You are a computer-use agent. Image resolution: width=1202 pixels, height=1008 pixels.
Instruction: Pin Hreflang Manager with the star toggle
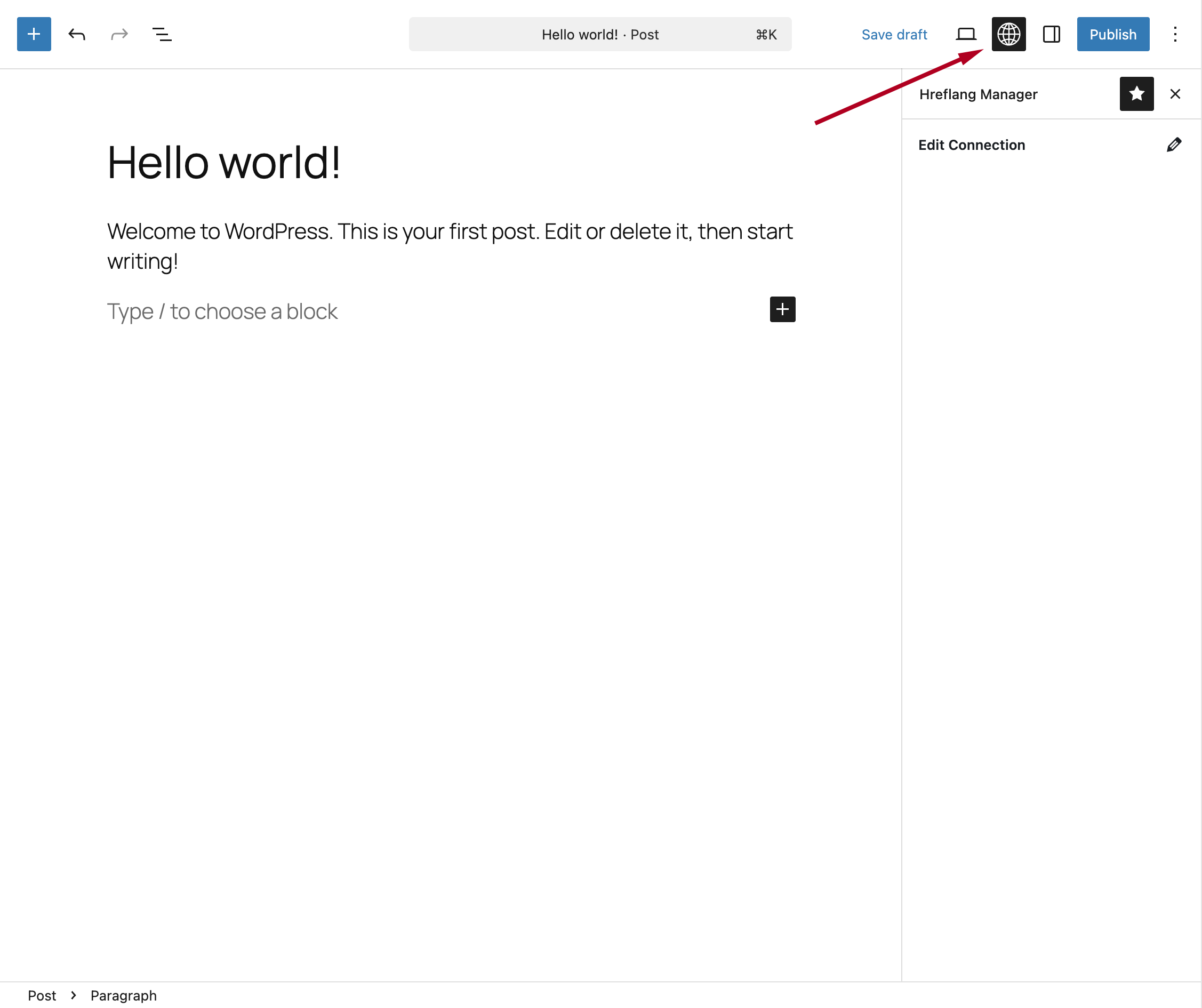(x=1136, y=94)
